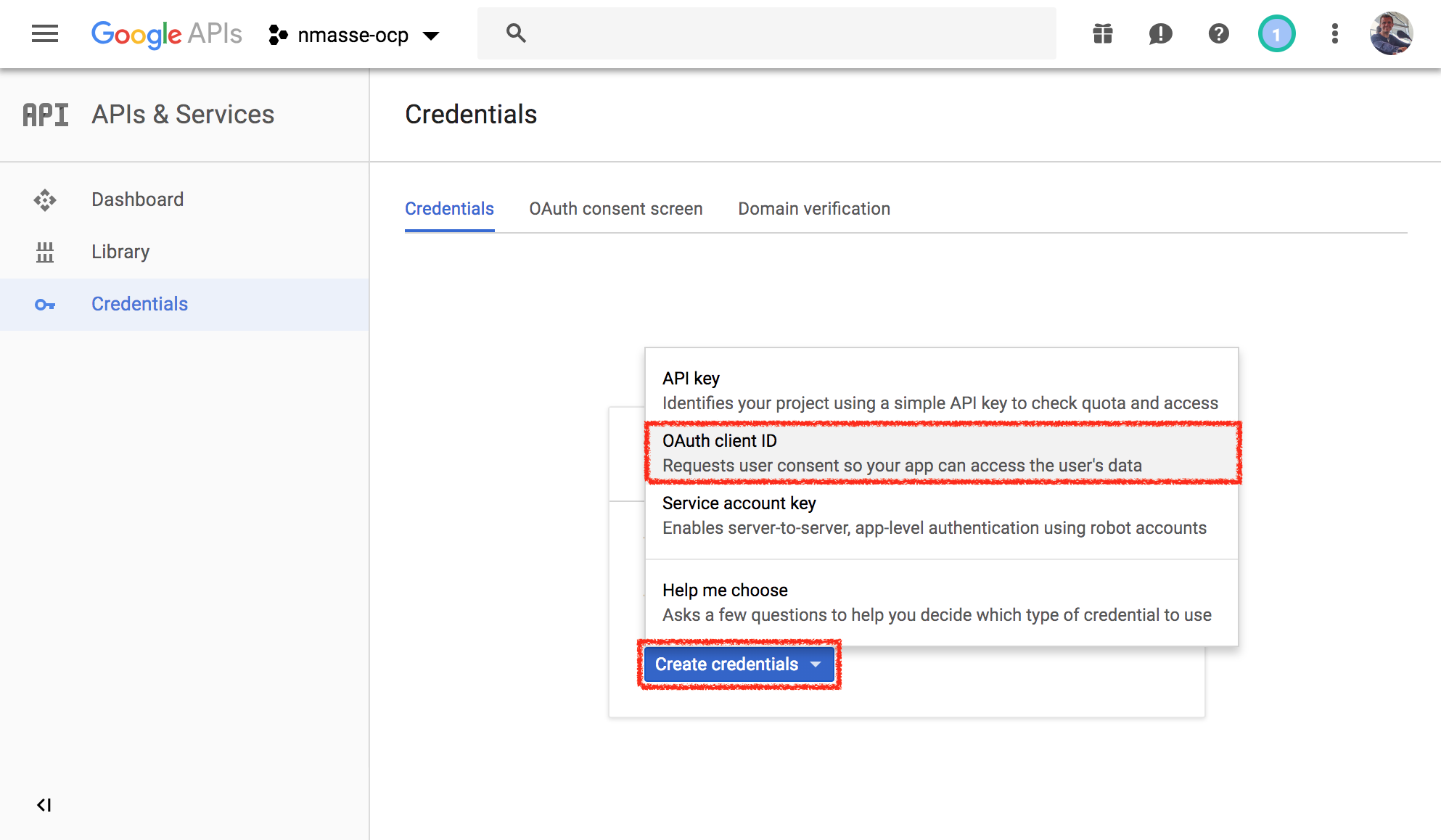1441x840 pixels.
Task: Click the profile avatar picture
Action: (1391, 33)
